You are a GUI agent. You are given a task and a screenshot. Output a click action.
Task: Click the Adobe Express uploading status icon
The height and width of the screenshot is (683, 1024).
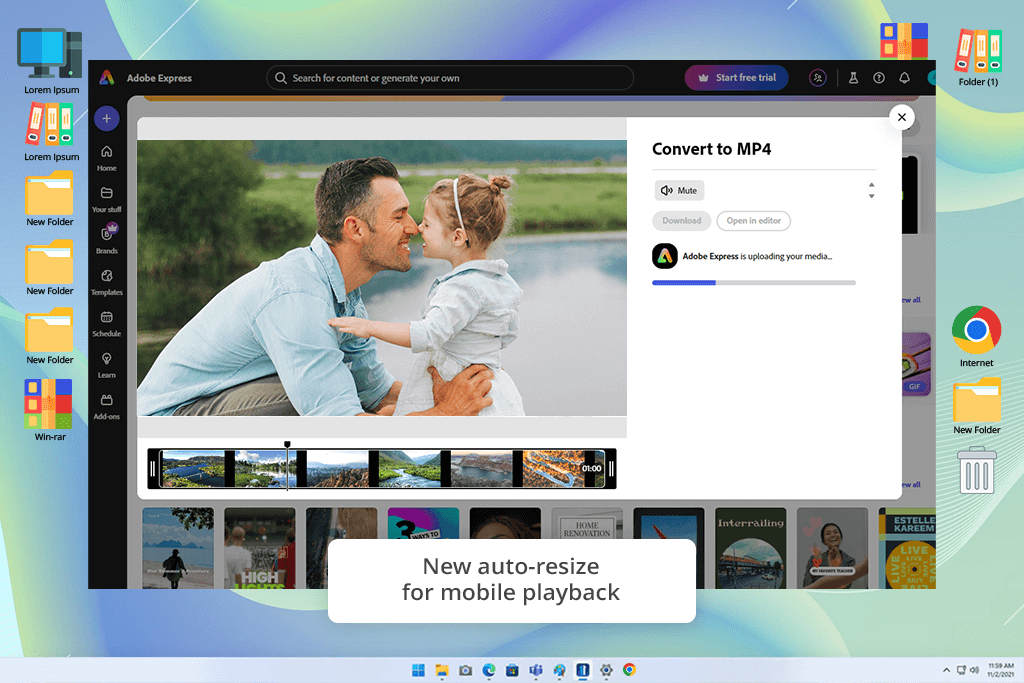click(x=665, y=256)
